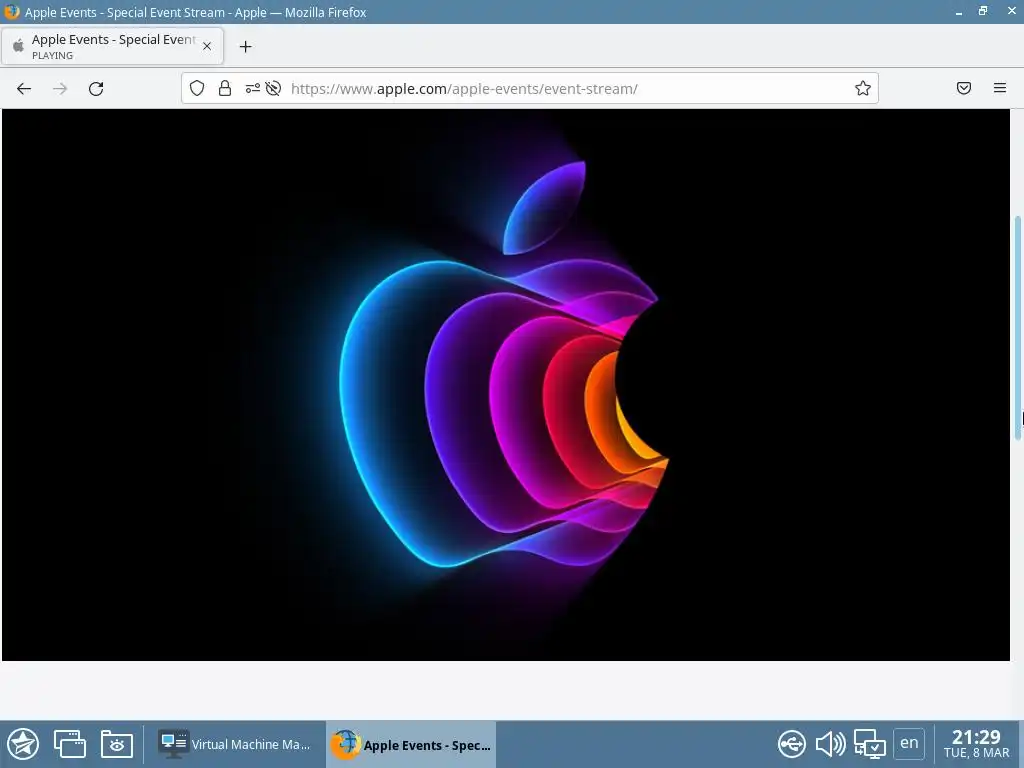The width and height of the screenshot is (1024, 768).
Task: Open the Firefox application menu
Action: [x=1000, y=88]
